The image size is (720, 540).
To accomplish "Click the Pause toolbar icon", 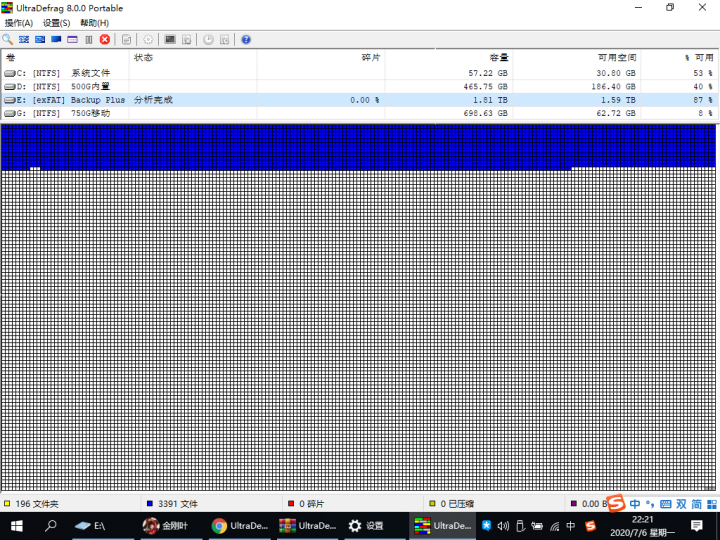I will [89, 39].
